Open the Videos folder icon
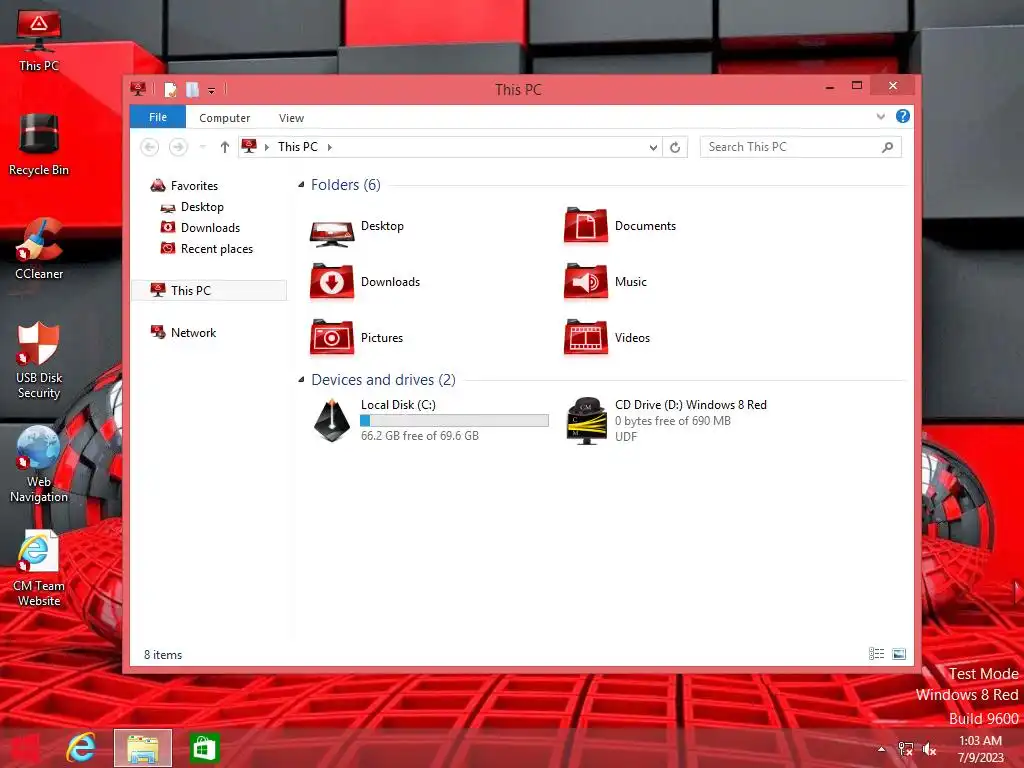Screen dimensions: 1024x768 coord(586,337)
